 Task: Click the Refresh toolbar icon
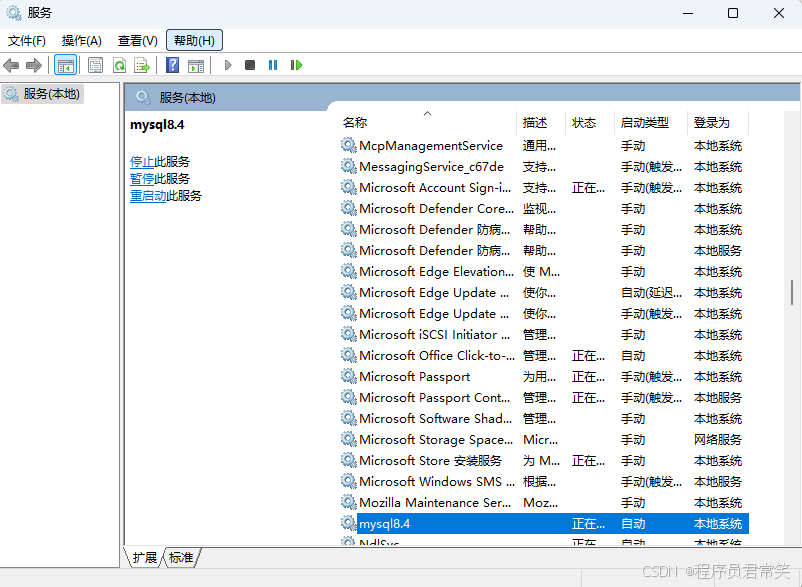(x=119, y=65)
